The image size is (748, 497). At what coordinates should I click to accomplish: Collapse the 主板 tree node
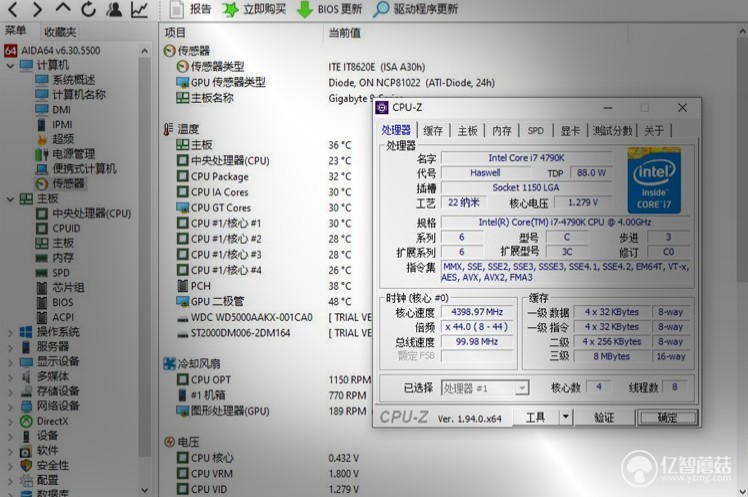coord(10,199)
